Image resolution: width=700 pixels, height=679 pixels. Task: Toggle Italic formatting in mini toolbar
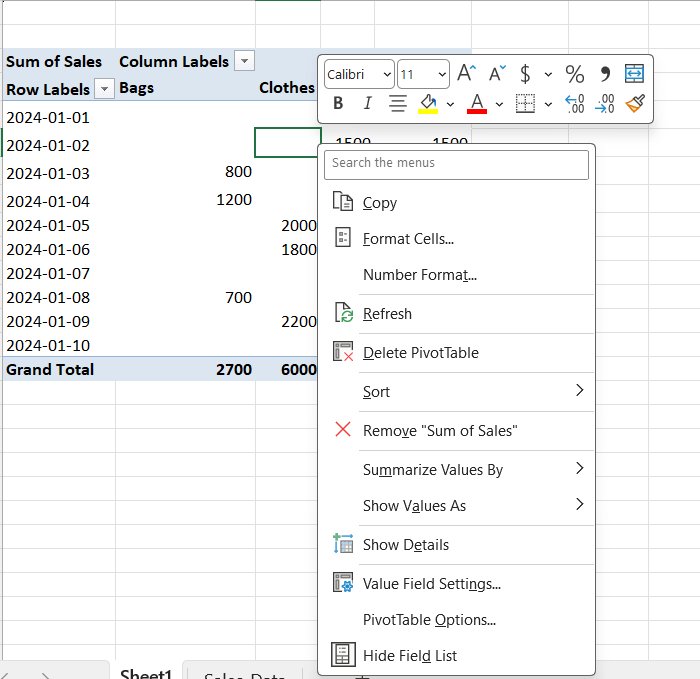tap(367, 103)
